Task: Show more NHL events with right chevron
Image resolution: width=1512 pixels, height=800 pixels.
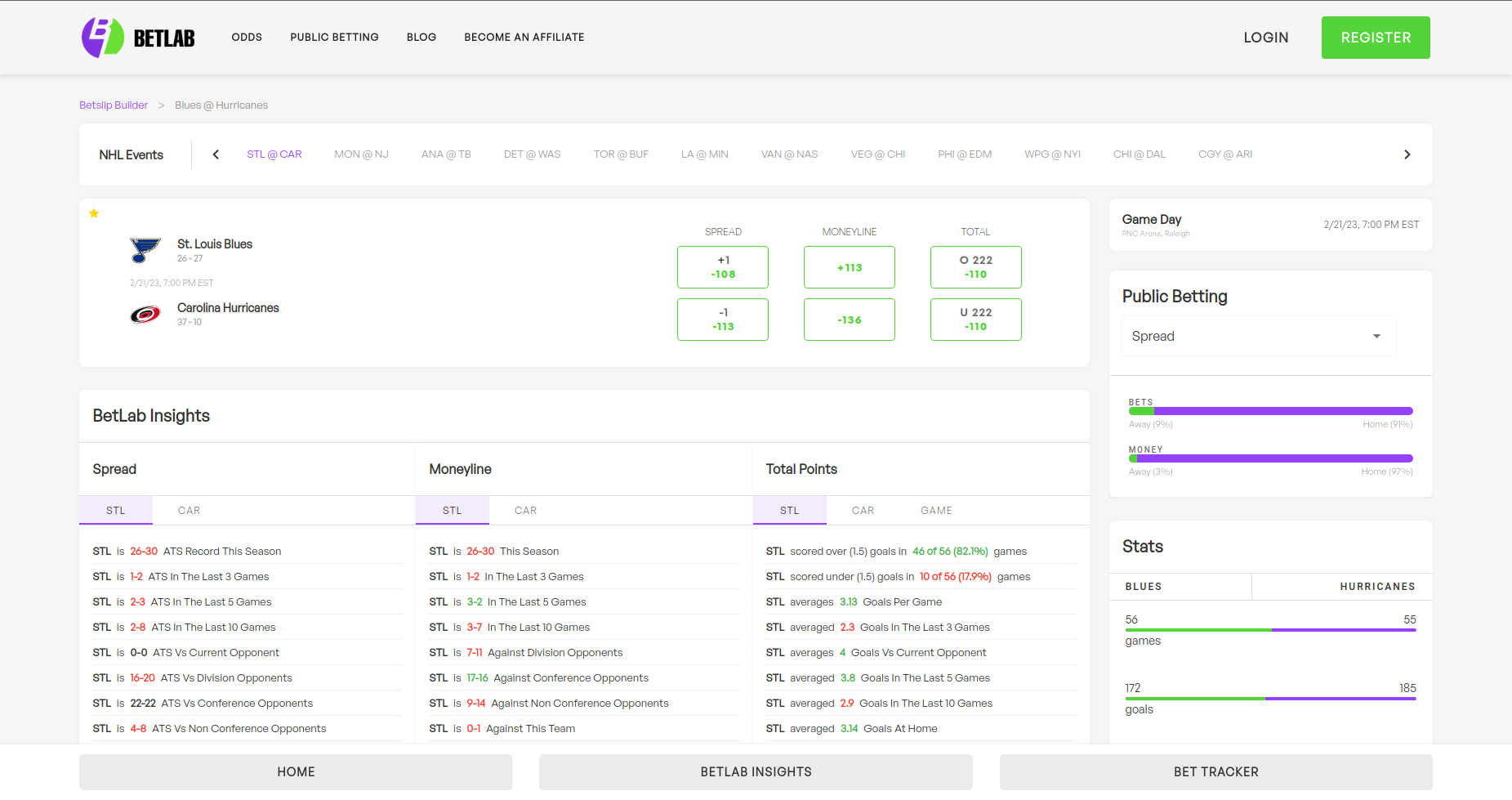Action: click(1407, 154)
